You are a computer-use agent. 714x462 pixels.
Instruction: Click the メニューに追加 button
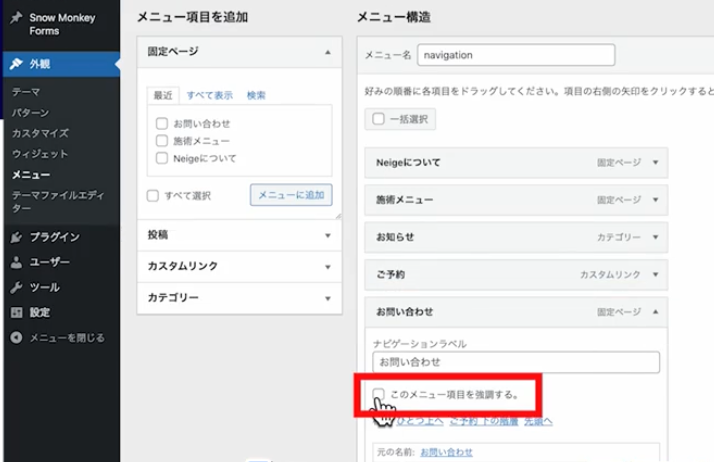(291, 196)
